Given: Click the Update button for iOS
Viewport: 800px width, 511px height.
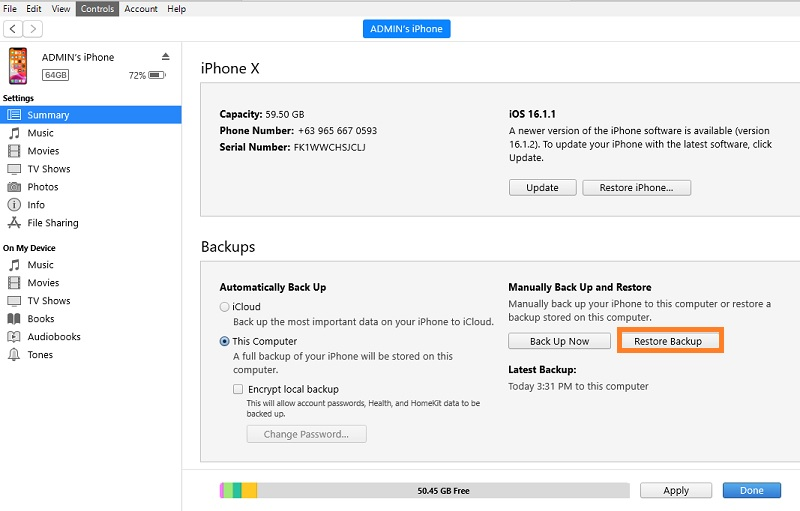Looking at the screenshot, I should click(x=543, y=188).
